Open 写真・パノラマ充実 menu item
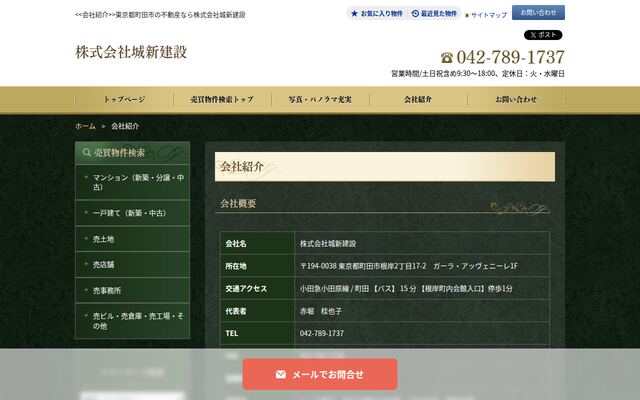This screenshot has width=640, height=400. tap(320, 99)
